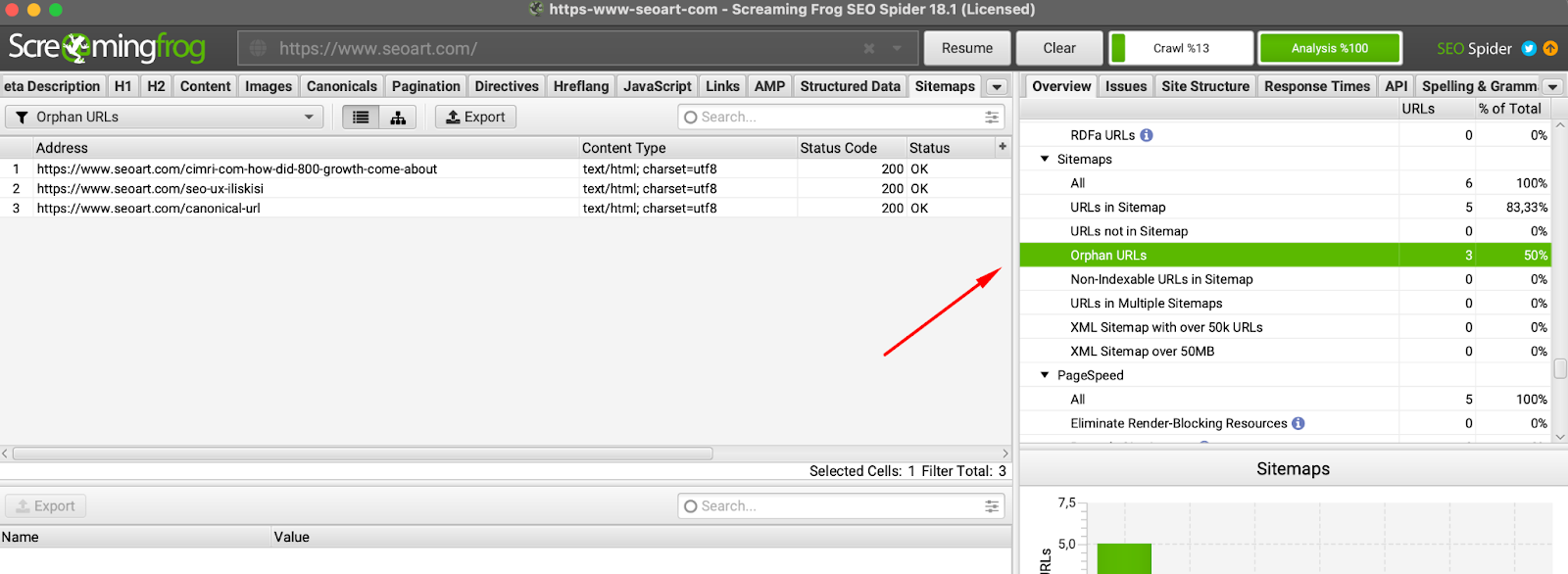
Task: Open the Orphan URLs filter dropdown
Action: 165,118
